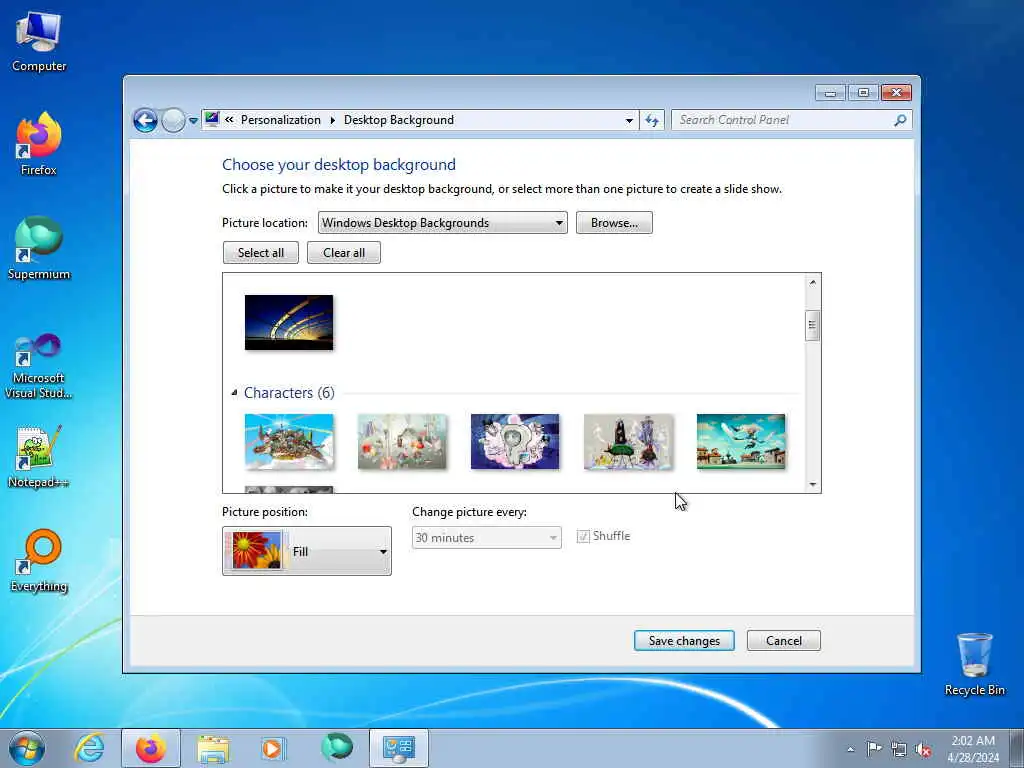Select the fourth Characters wallpaper with towers
The height and width of the screenshot is (768, 1024).
coord(628,441)
